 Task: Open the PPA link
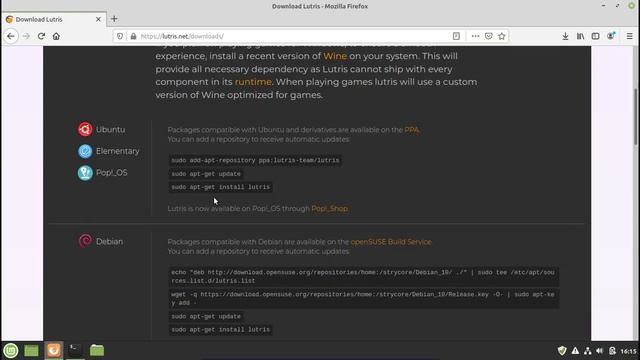[x=411, y=130]
